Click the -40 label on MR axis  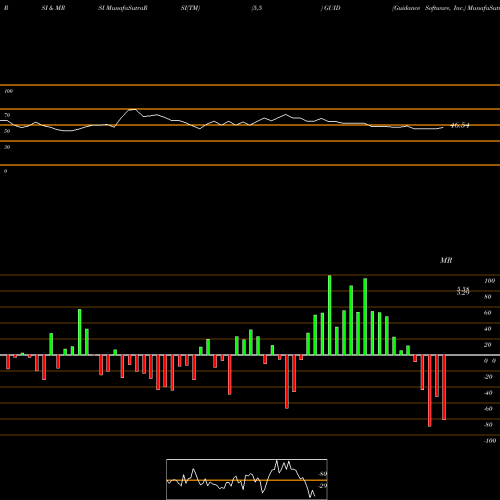488,393
